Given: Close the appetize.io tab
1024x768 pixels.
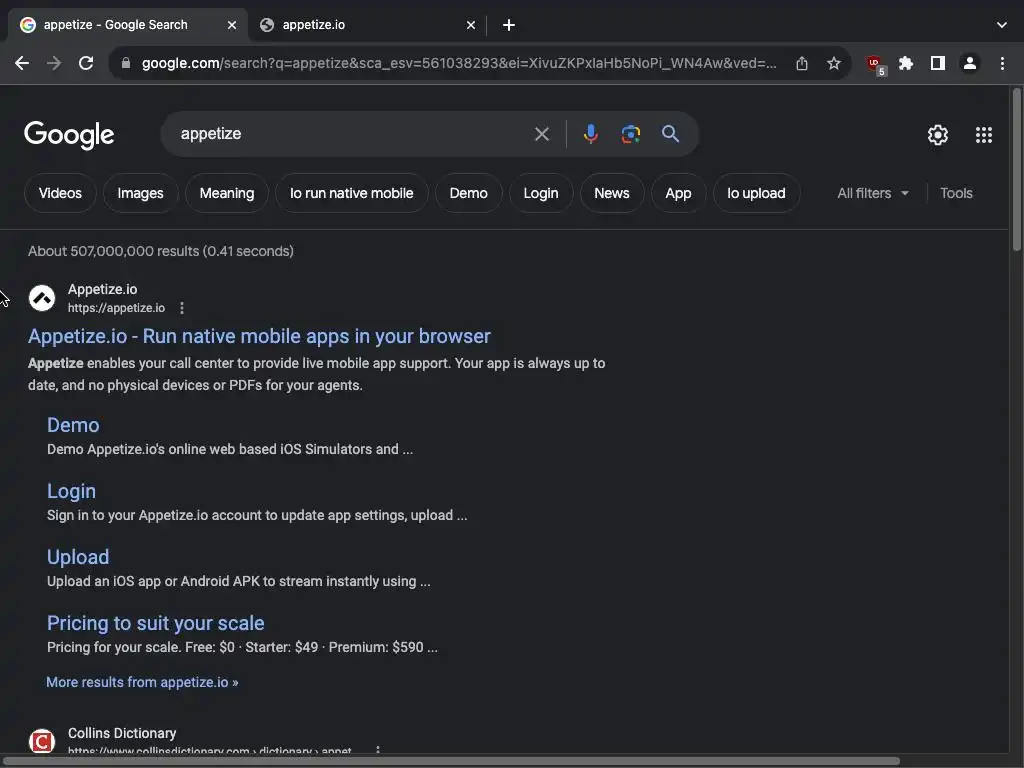Looking at the screenshot, I should coord(471,25).
